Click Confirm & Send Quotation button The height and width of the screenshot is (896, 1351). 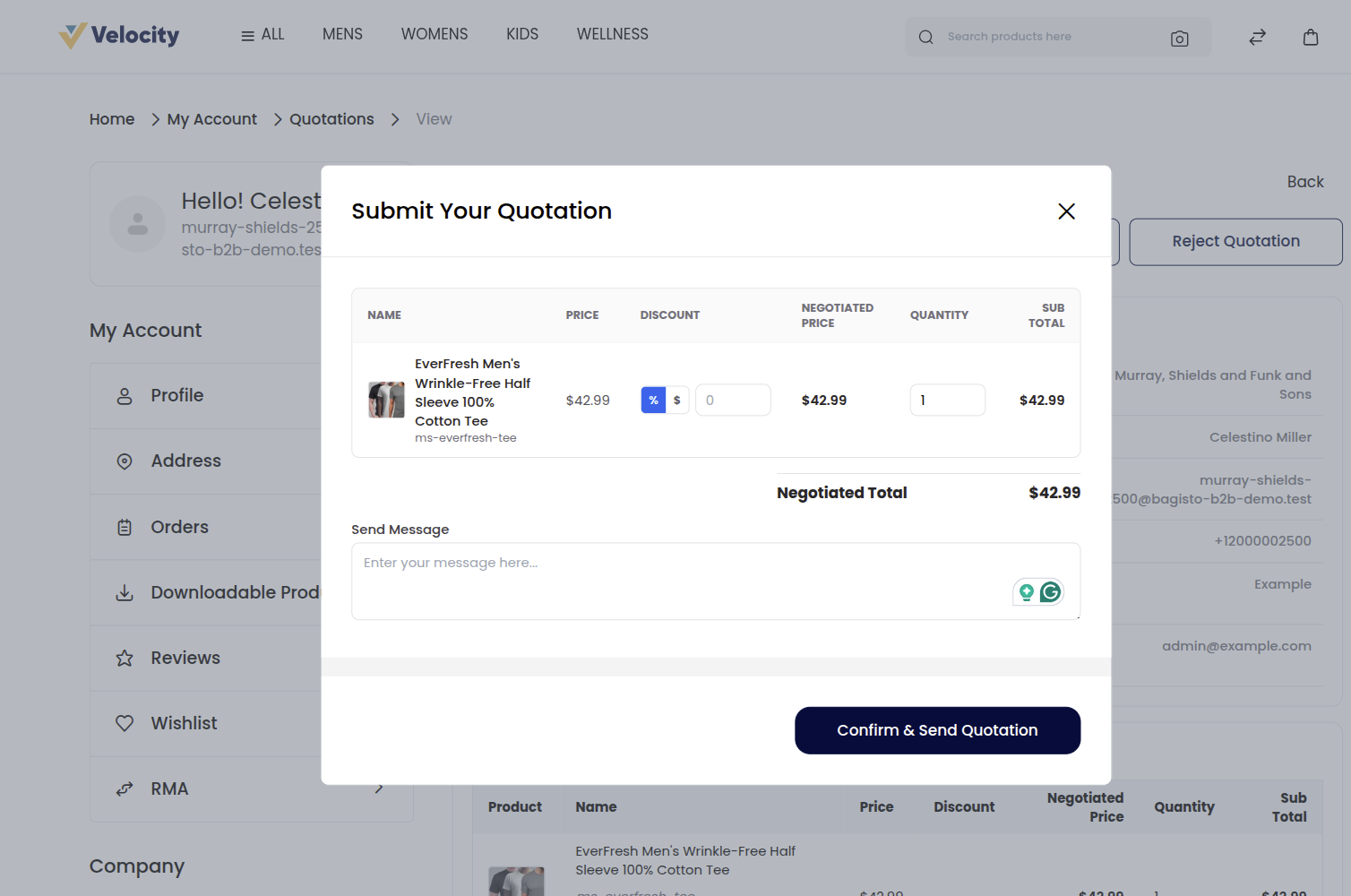[x=937, y=730]
